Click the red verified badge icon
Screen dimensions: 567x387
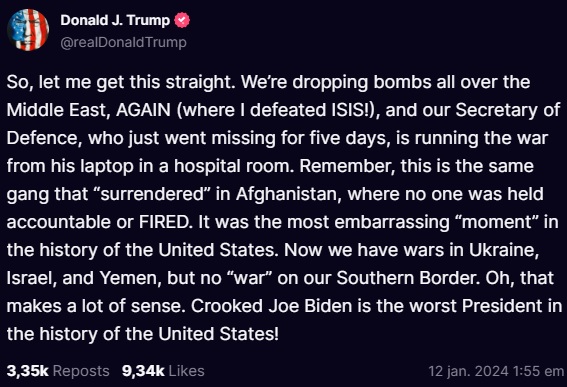pos(182,20)
